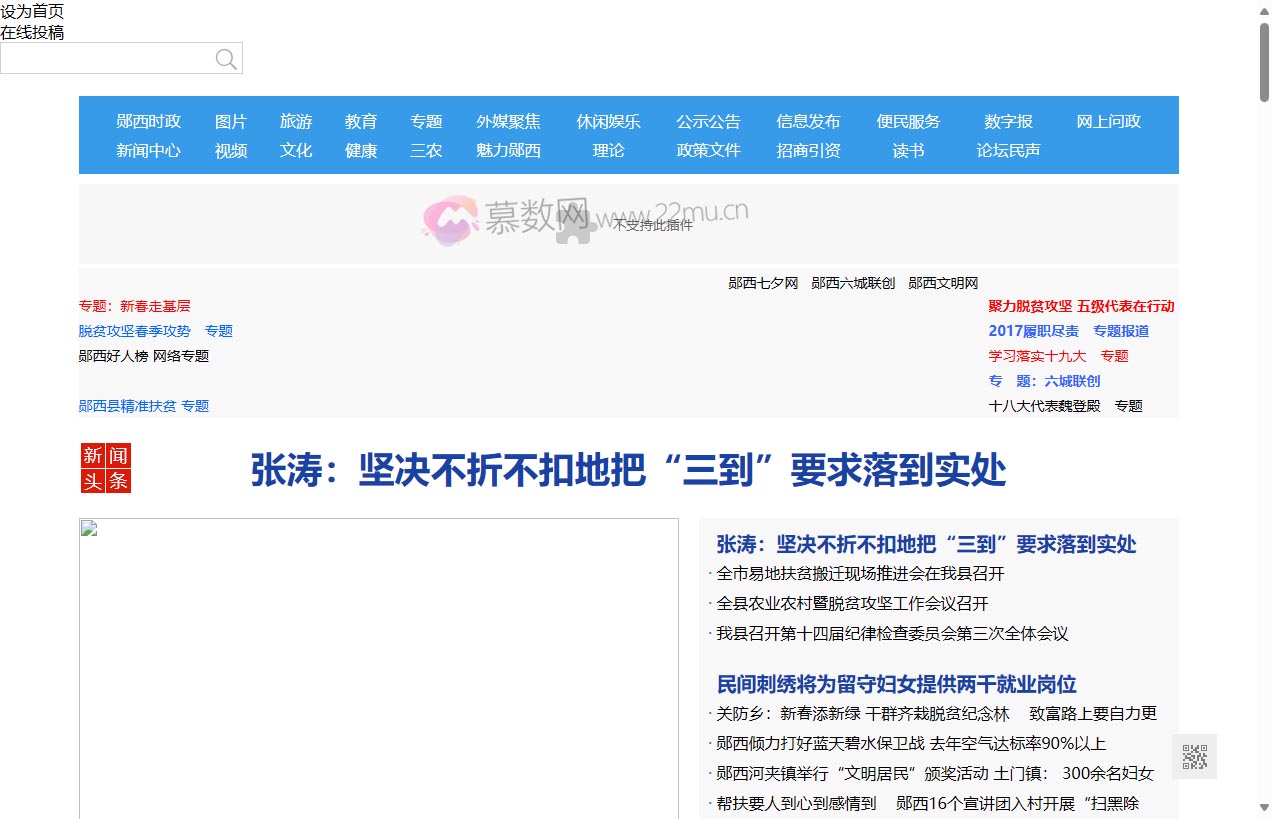
Task: Open 郧西时政 in navigation menu
Action: [148, 121]
